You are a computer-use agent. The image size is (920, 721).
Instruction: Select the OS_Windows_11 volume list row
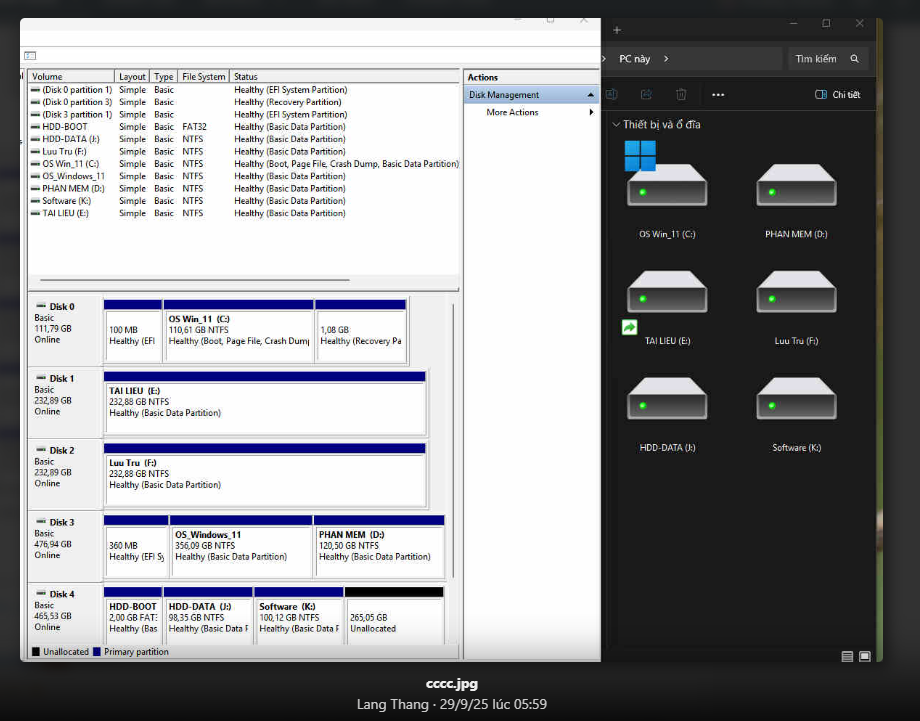(x=244, y=176)
